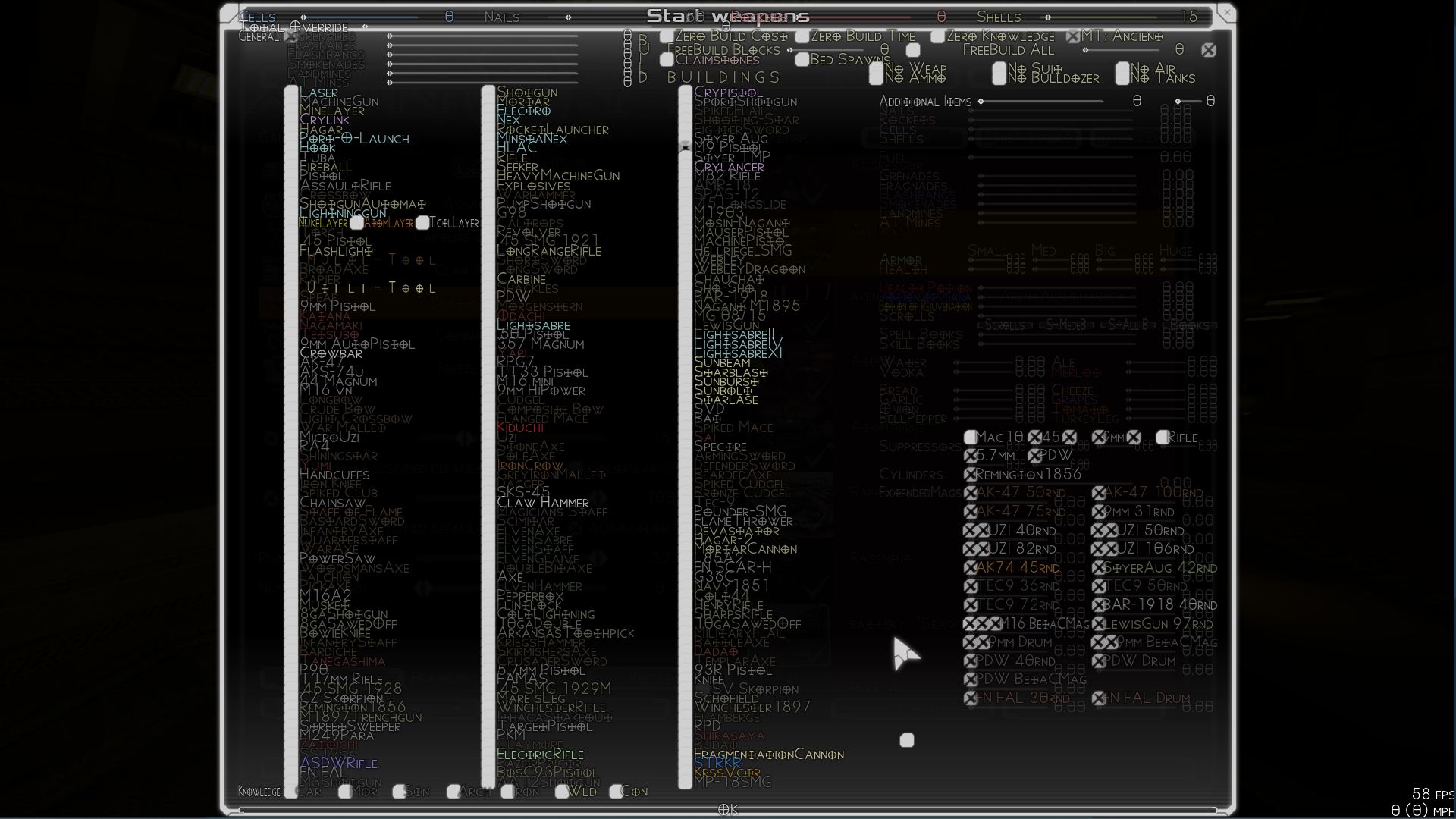Enable the No Suit checkbox
Viewport: 1456px width, 819px height.
pyautogui.click(x=999, y=69)
